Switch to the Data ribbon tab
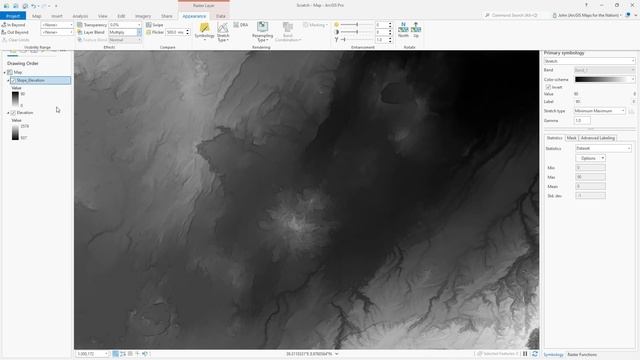This screenshot has width=640, height=360. pyautogui.click(x=221, y=16)
